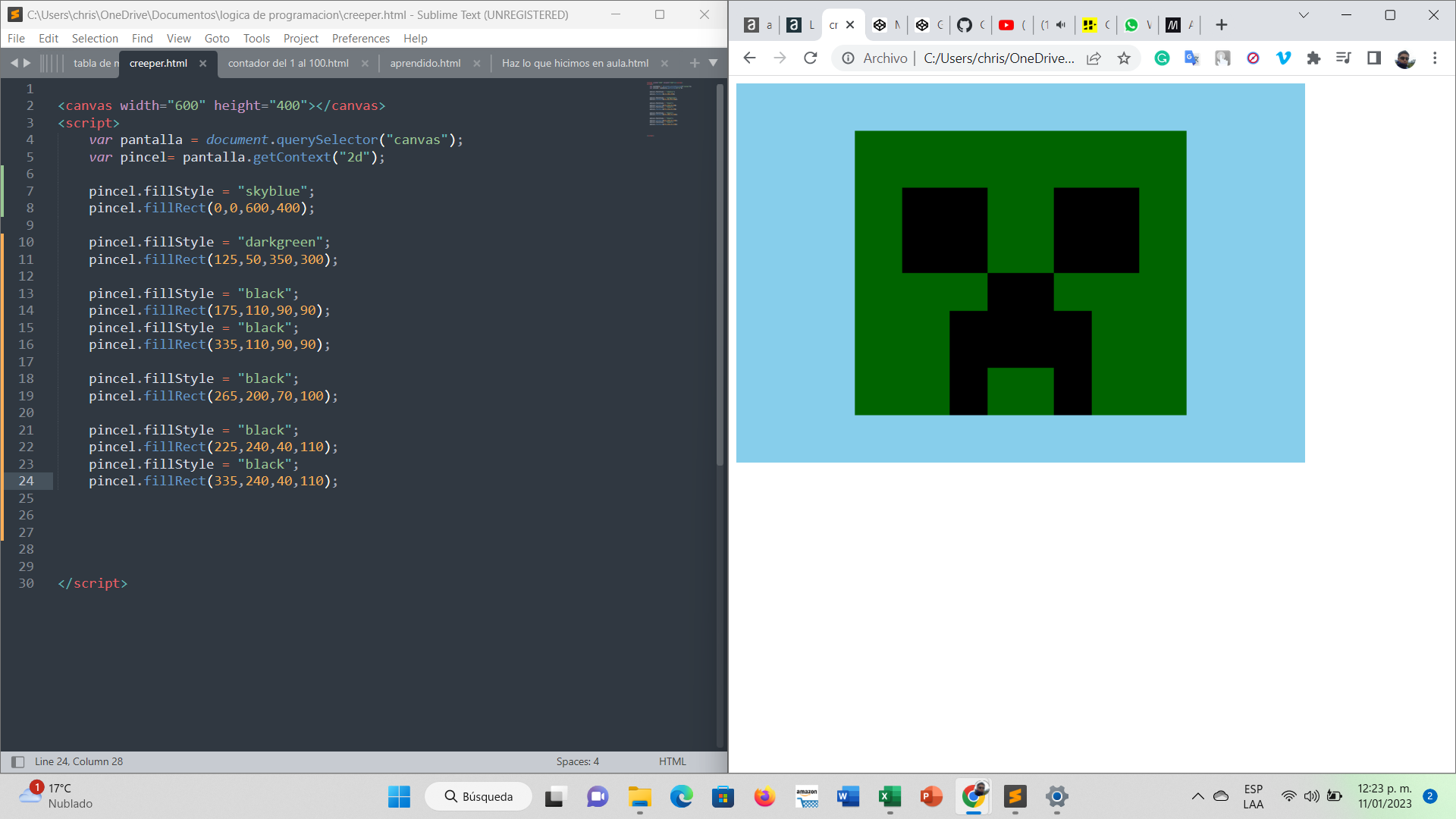The image size is (1456, 819).
Task: Open the Preferences menu
Action: [x=361, y=39]
